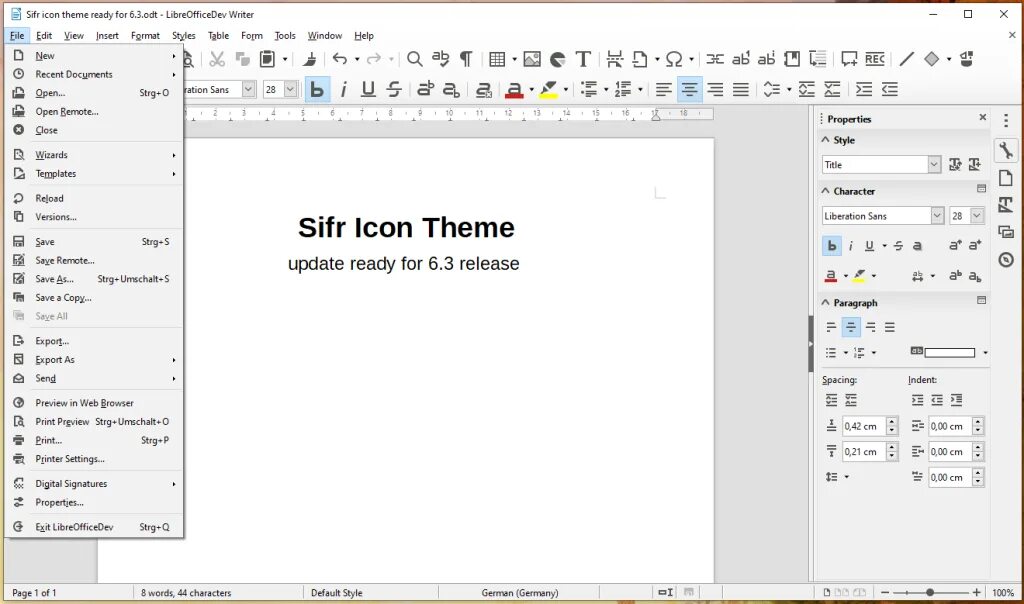Collapse the Style section in Properties
The width and height of the screenshot is (1024, 604).
825,140
